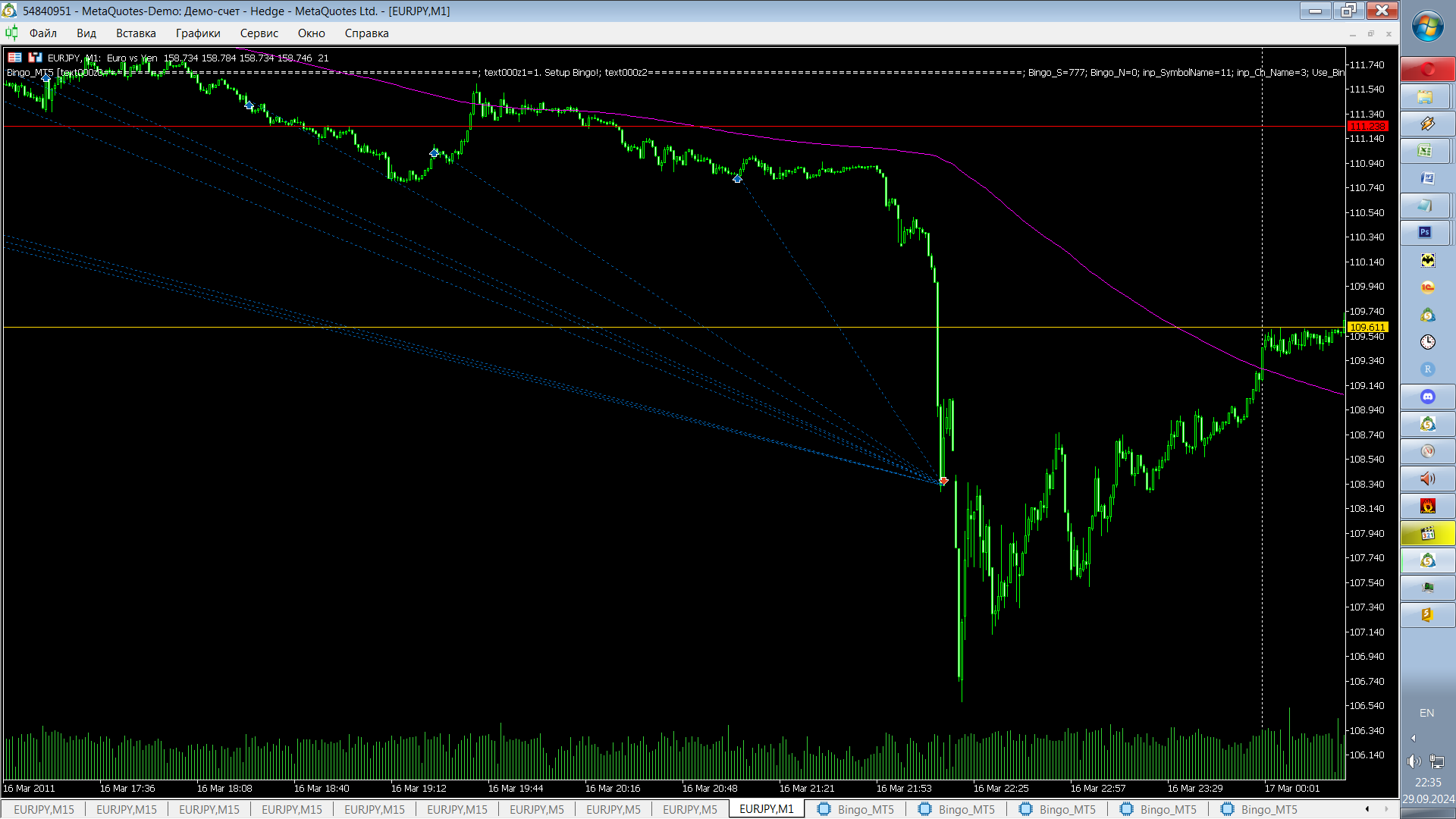Click the 17 Mar 00:01 time axis label

tap(1291, 788)
